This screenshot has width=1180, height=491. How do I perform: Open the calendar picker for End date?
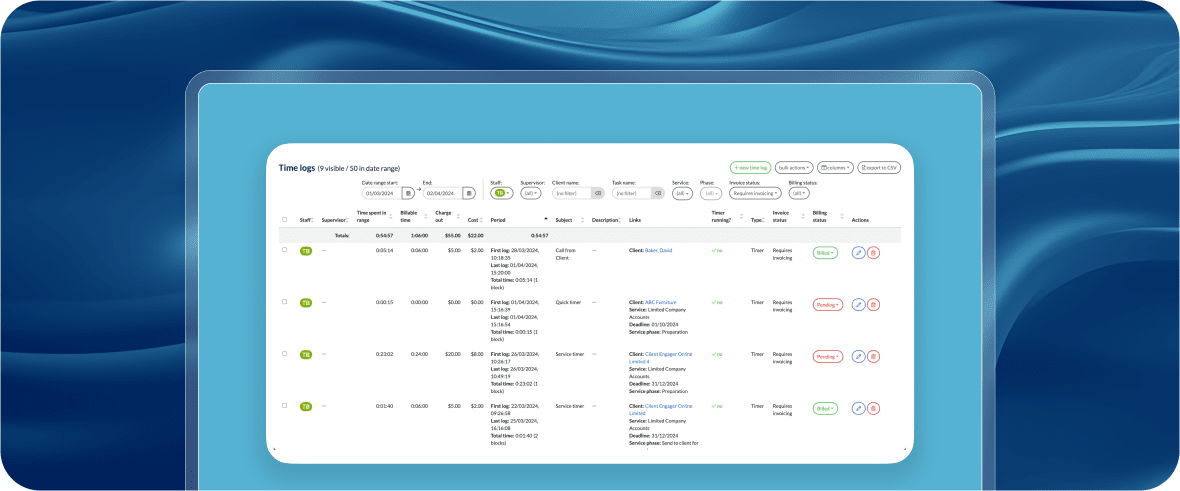tap(470, 193)
